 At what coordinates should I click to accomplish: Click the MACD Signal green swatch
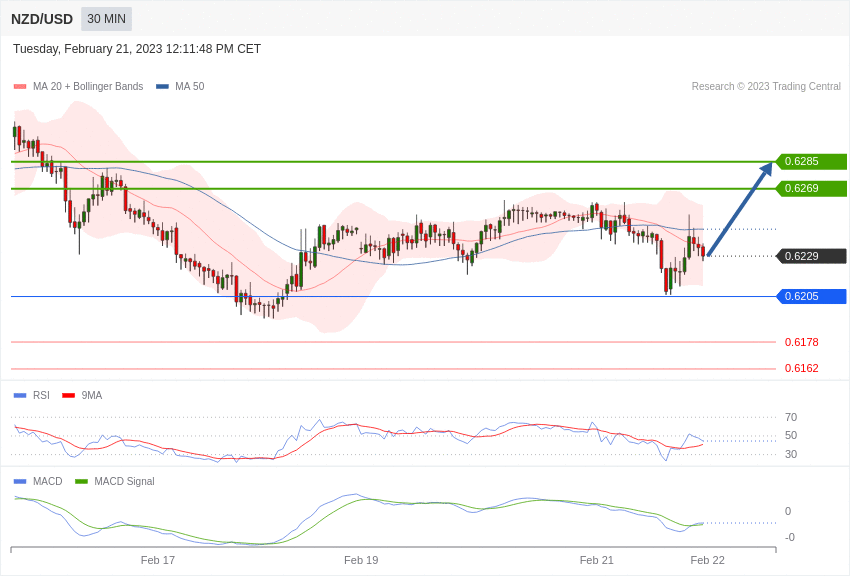pos(81,482)
